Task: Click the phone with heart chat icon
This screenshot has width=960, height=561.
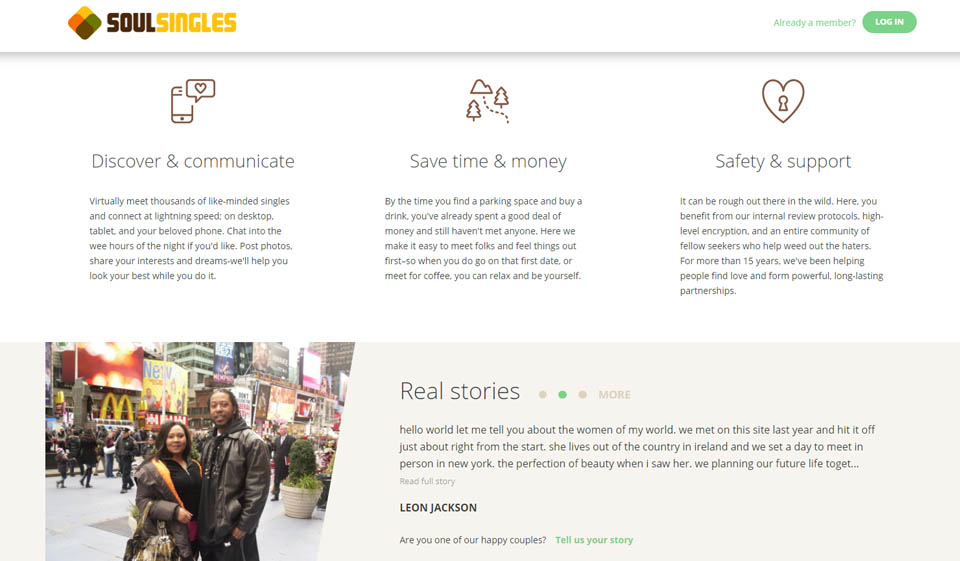Action: (193, 101)
